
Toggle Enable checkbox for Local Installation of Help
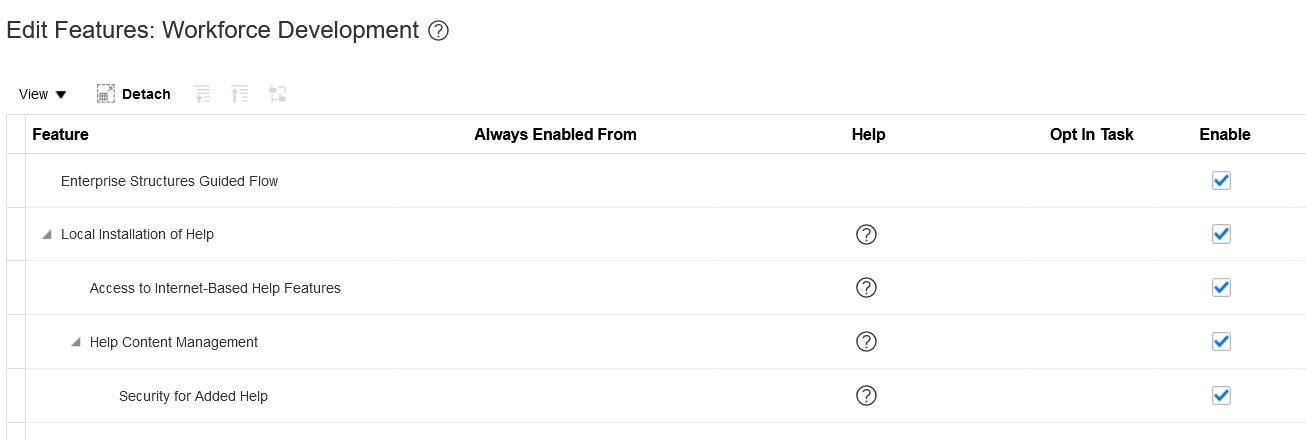click(1221, 234)
